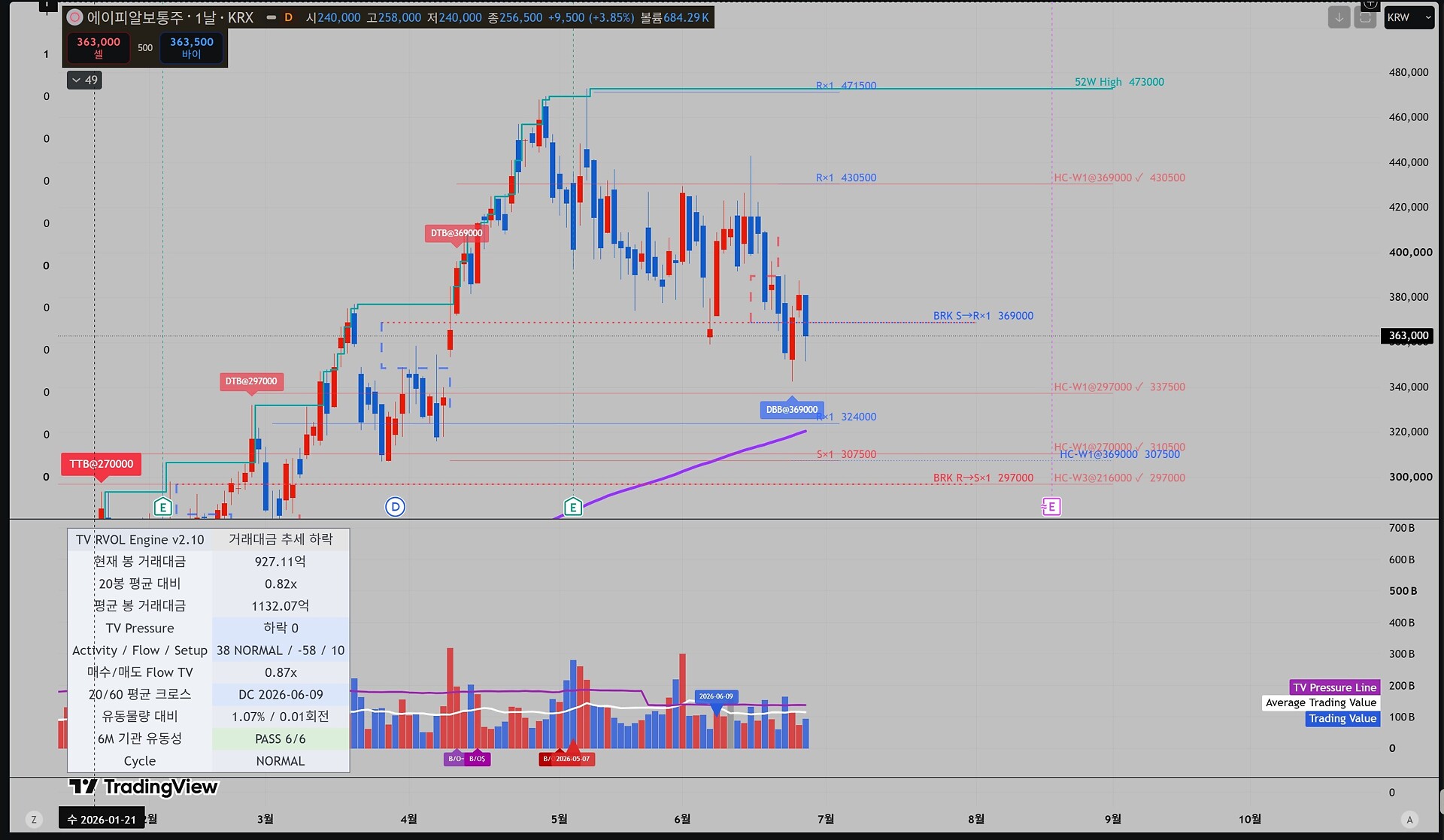Click the 927.11억 current bar value cell
Image resolution: width=1444 pixels, height=840 pixels.
[281, 562]
